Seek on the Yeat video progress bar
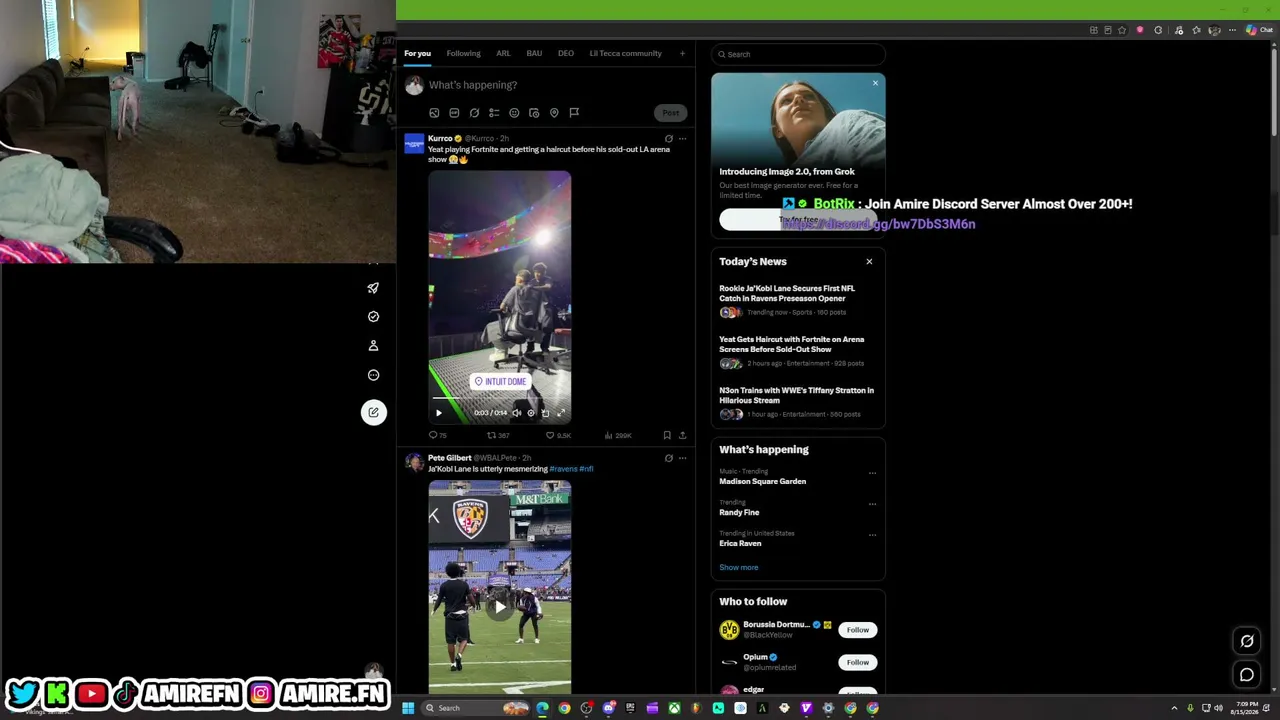 (500, 399)
